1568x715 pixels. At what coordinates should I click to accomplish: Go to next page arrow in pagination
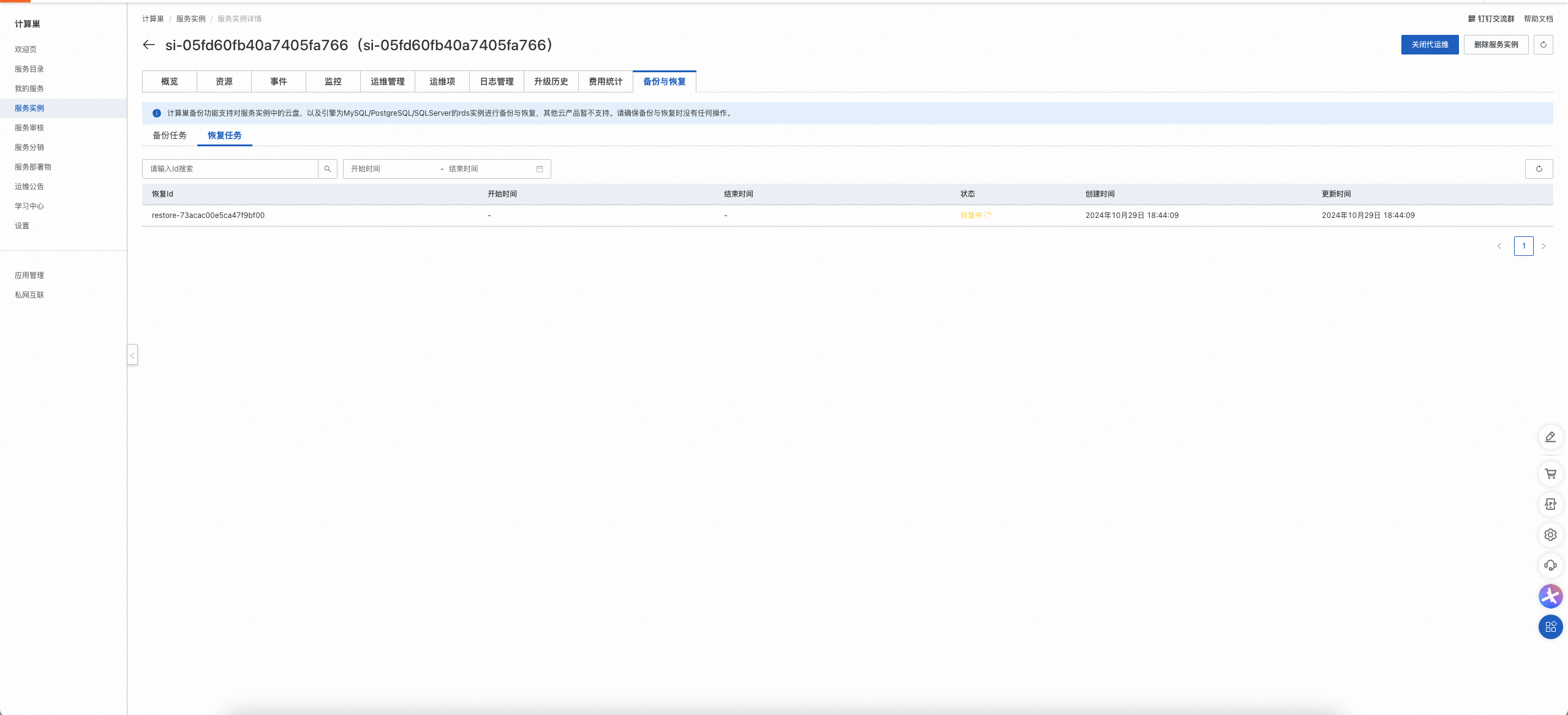tap(1543, 246)
